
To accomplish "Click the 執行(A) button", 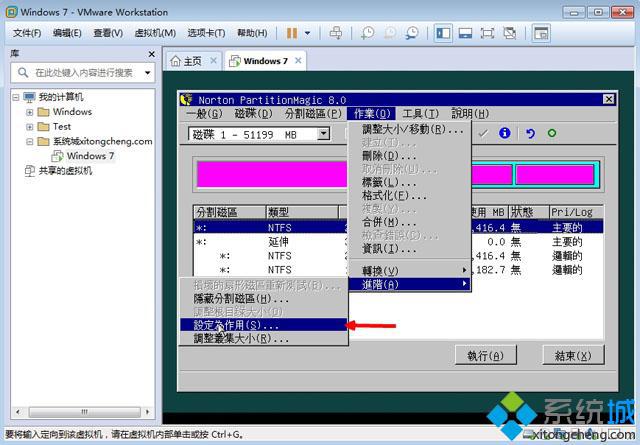I will point(486,356).
